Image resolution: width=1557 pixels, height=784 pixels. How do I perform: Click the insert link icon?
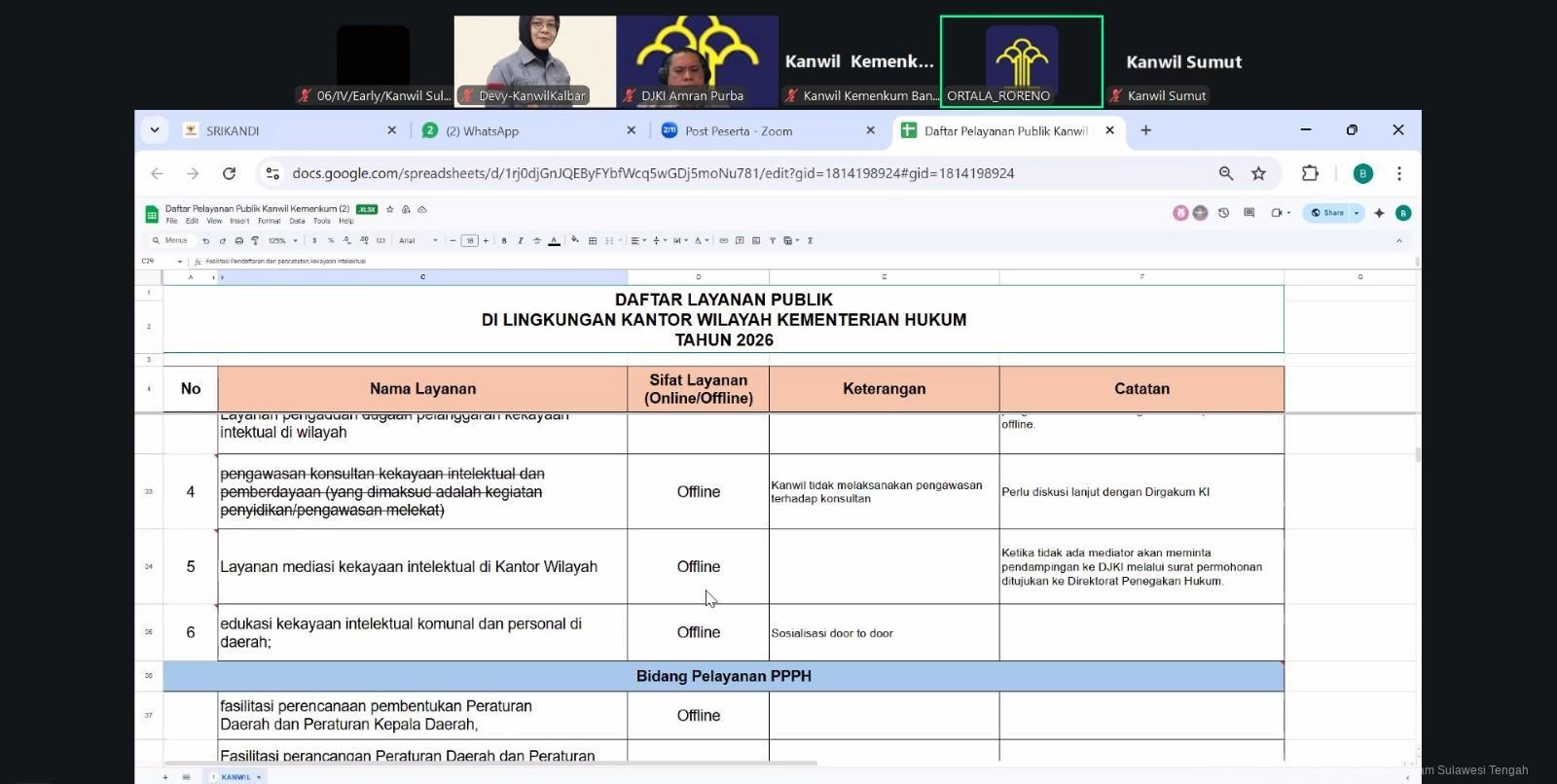(723, 241)
